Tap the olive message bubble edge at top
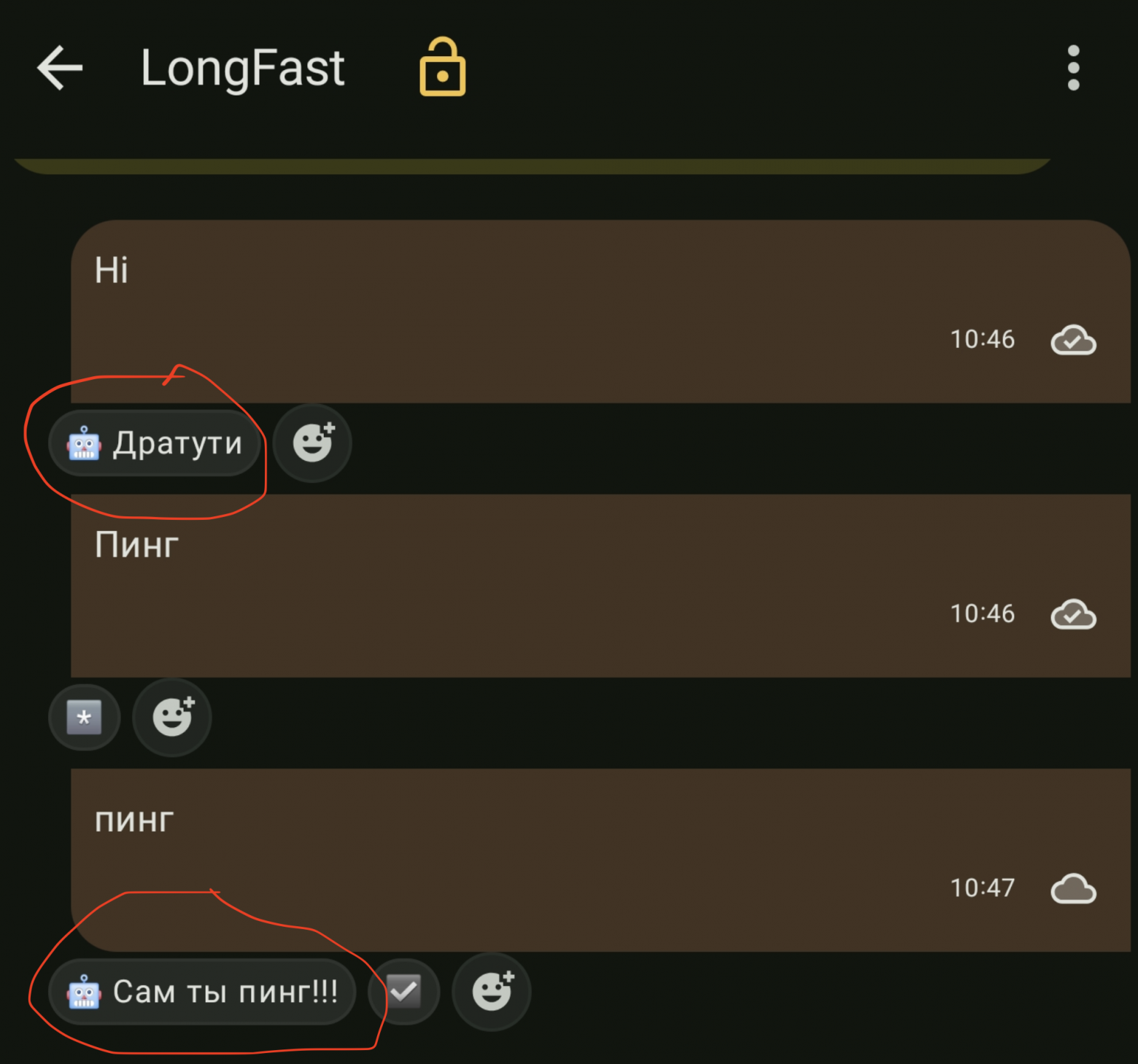1138x1064 pixels. [x=533, y=166]
